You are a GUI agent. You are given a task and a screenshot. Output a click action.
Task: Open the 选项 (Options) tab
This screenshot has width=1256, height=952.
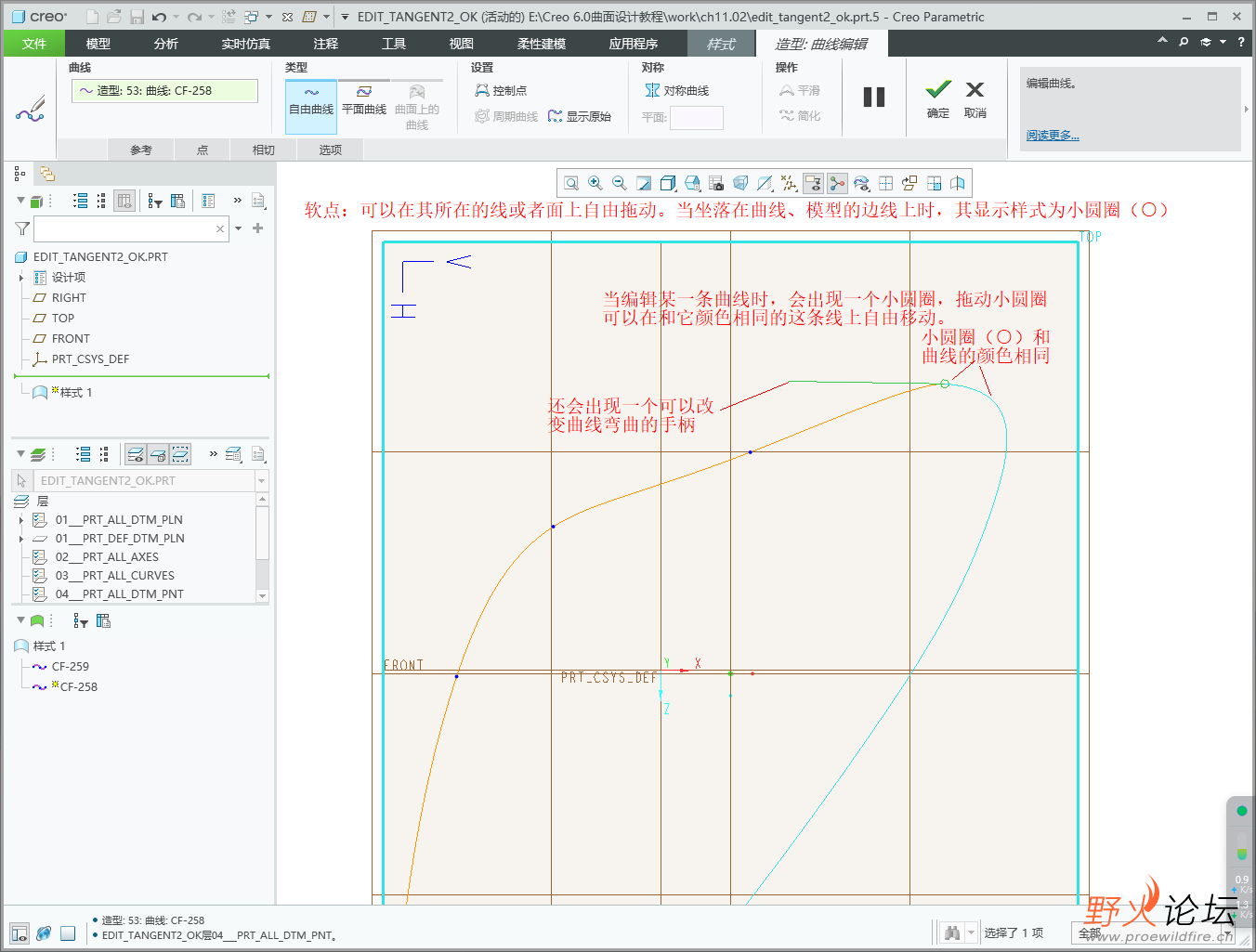(x=331, y=150)
